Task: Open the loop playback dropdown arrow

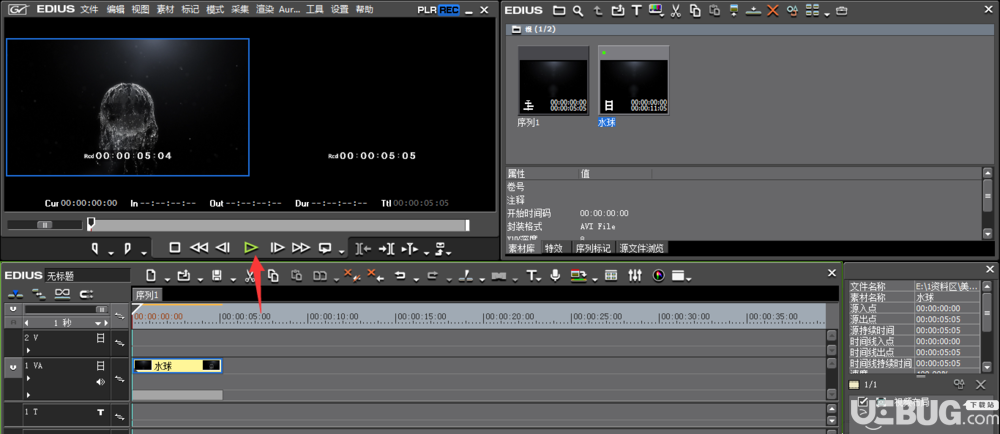Action: [x=342, y=252]
